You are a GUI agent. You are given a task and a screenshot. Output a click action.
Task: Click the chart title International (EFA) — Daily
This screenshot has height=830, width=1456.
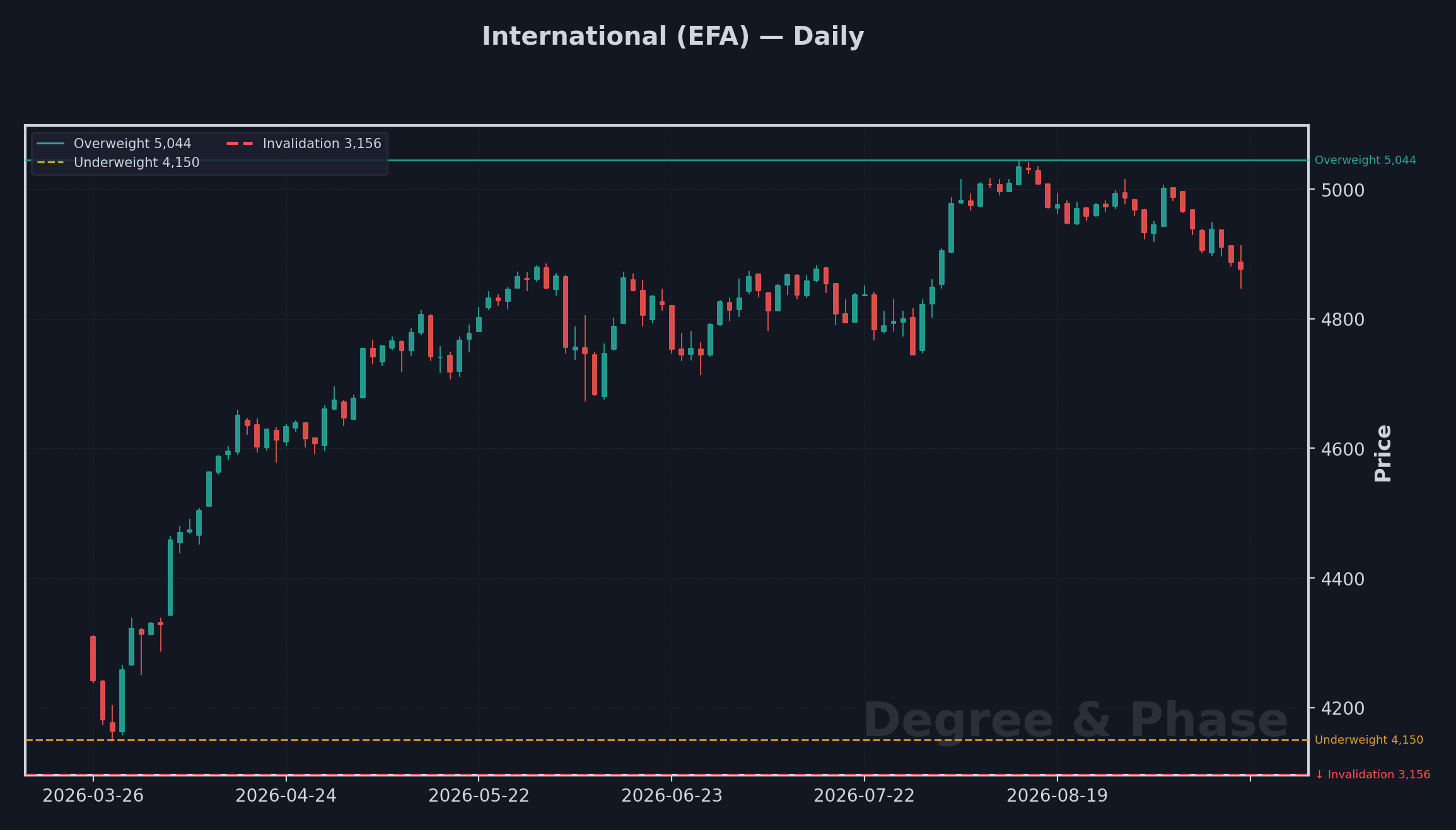coord(673,37)
